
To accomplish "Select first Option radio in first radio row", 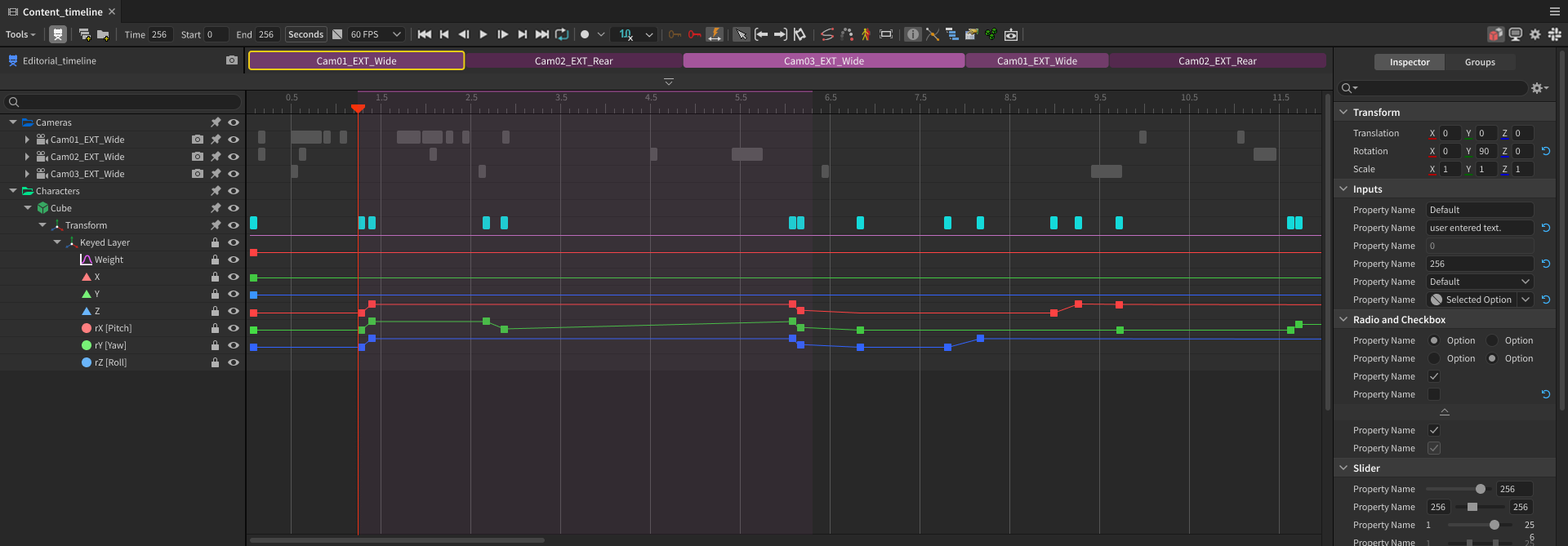I will [x=1433, y=340].
